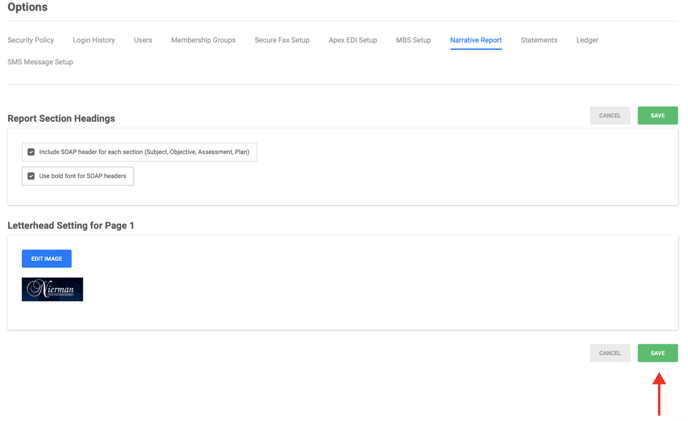This screenshot has width=688, height=421.
Task: Click the Edit Image button
Action: pyautogui.click(x=47, y=259)
